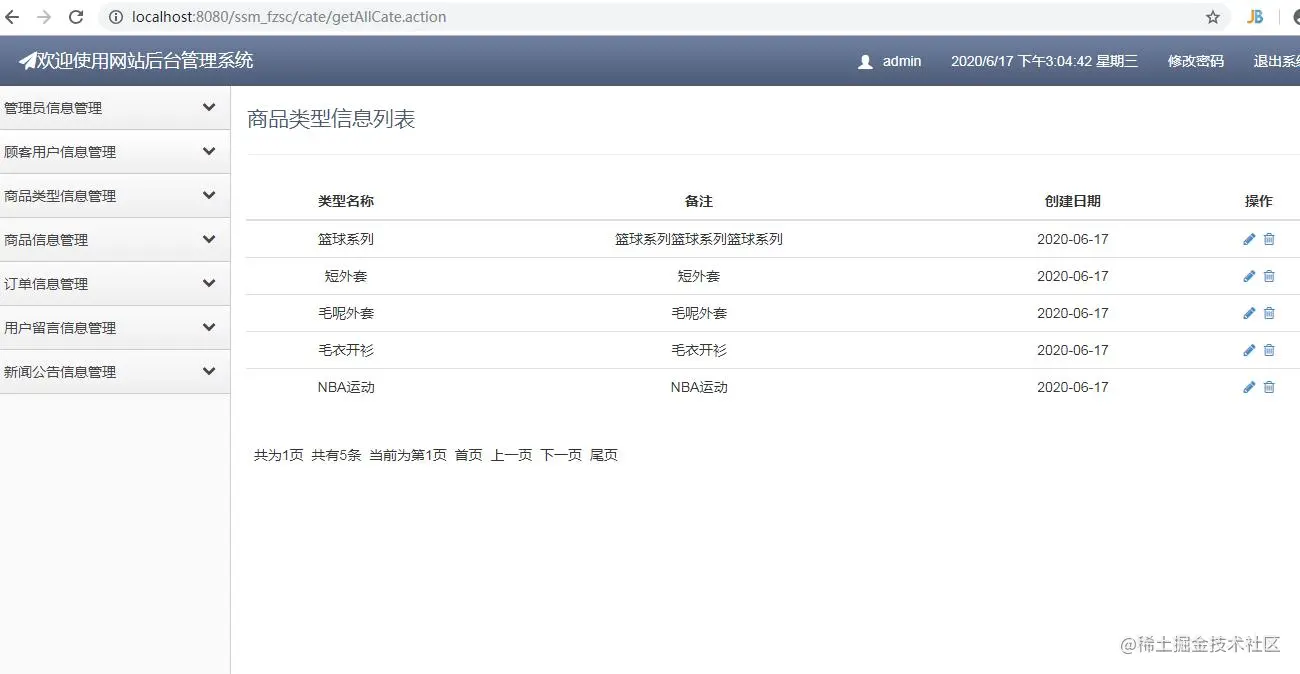Open 新闻公告信息管理 menu item

tap(115, 372)
